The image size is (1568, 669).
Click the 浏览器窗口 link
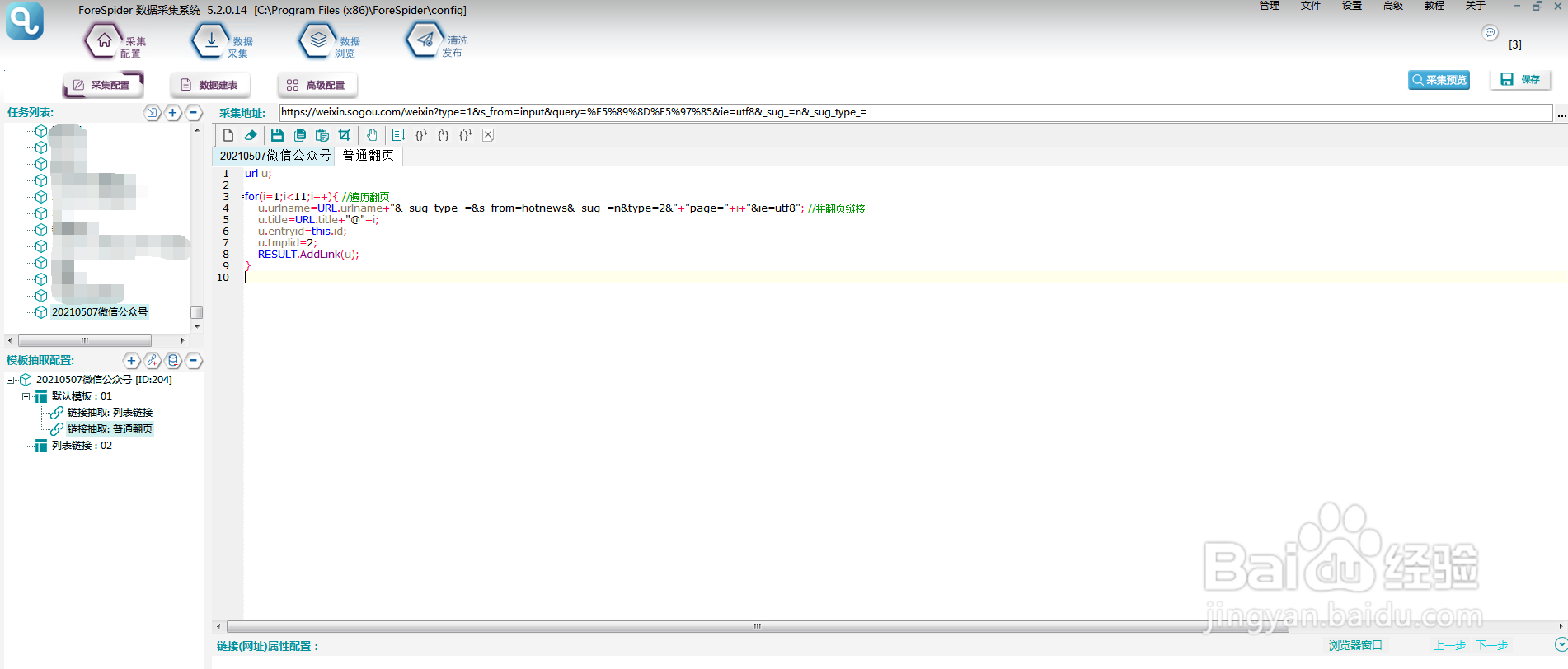(1355, 645)
